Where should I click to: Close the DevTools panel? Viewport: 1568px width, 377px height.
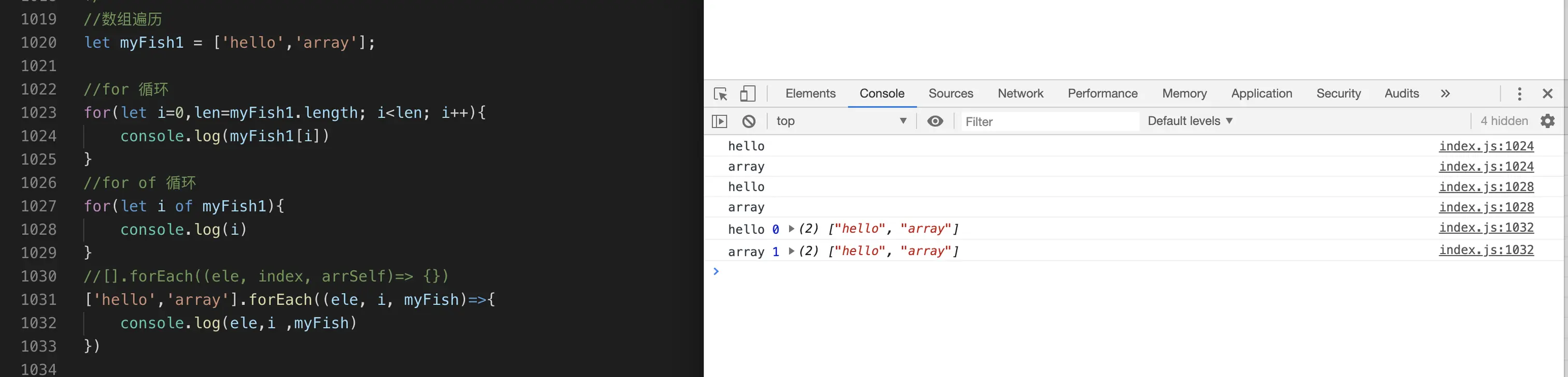click(x=1548, y=94)
